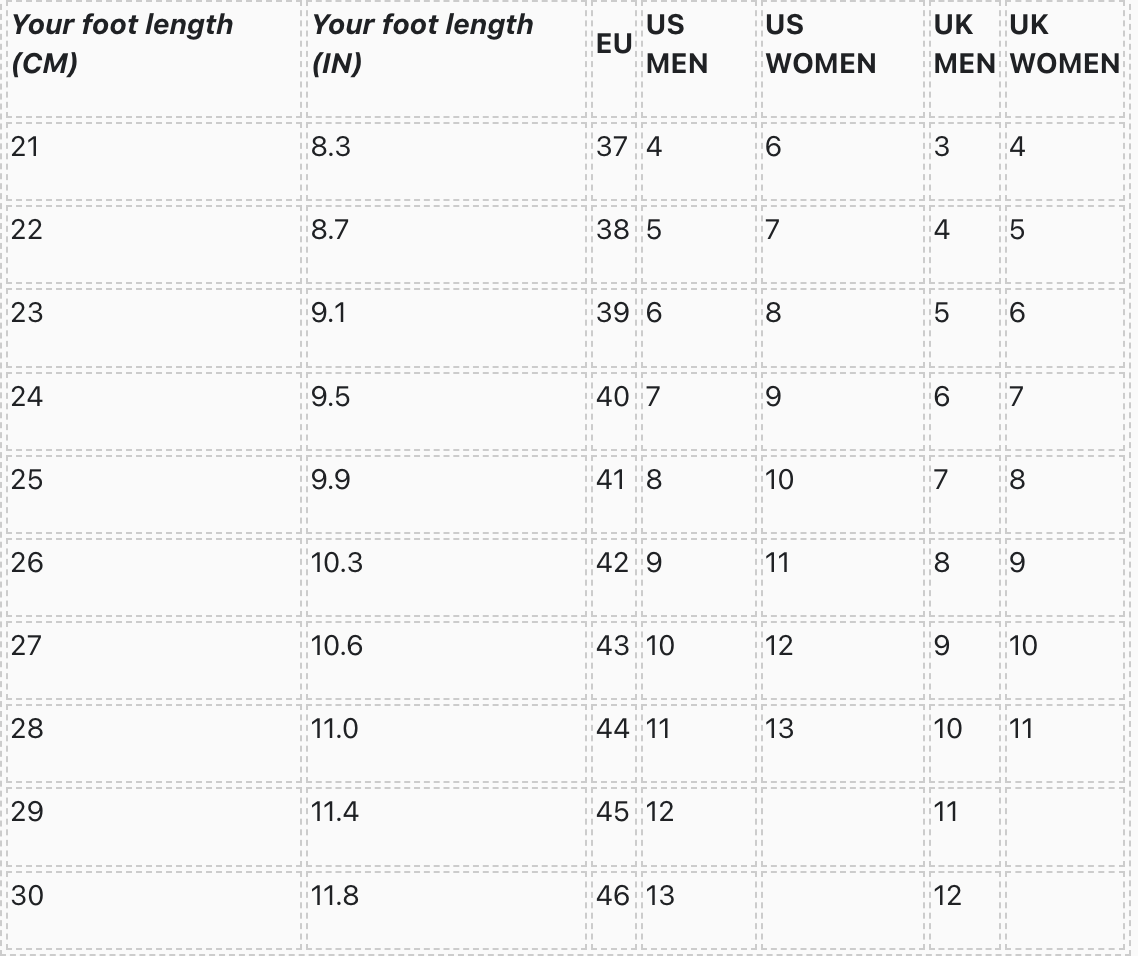The image size is (1138, 956).
Task: Click the EU size 43 cell
Action: point(612,646)
